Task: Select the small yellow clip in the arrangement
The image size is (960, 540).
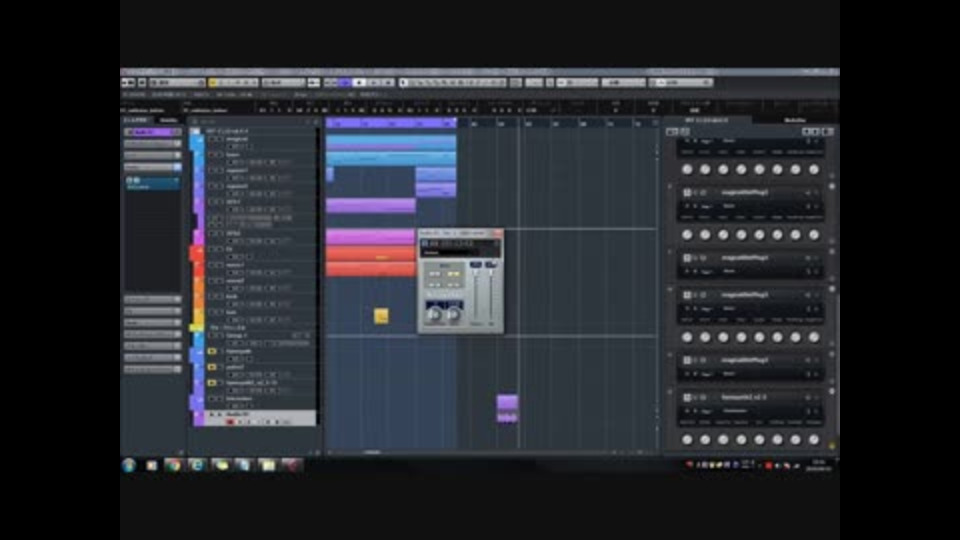Action: click(381, 315)
